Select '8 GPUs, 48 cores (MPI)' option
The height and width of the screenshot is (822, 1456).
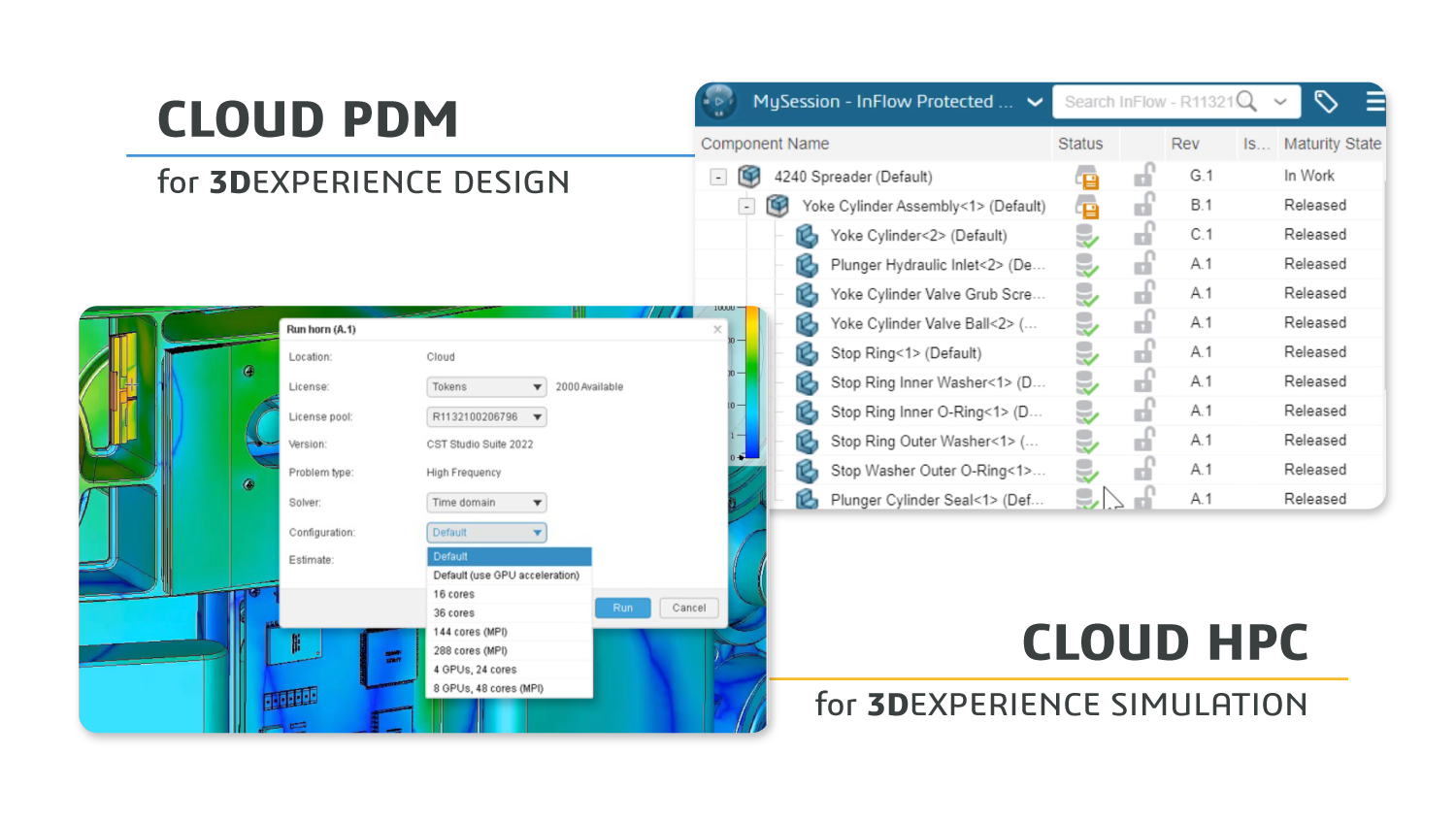(510, 688)
